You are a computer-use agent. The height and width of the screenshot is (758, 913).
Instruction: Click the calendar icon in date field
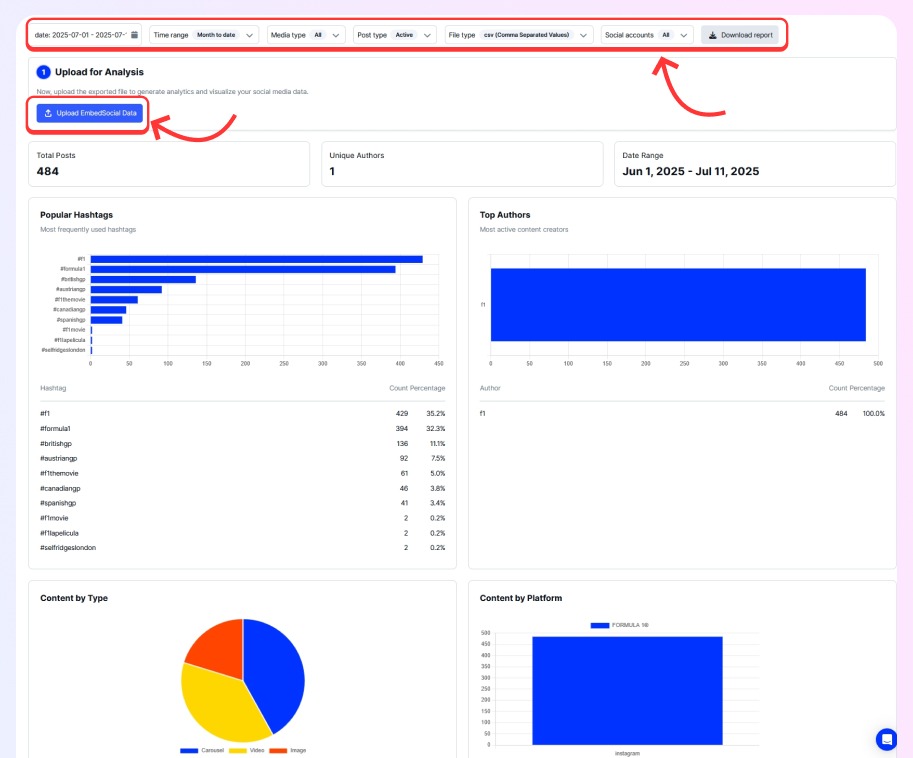pyautogui.click(x=135, y=35)
